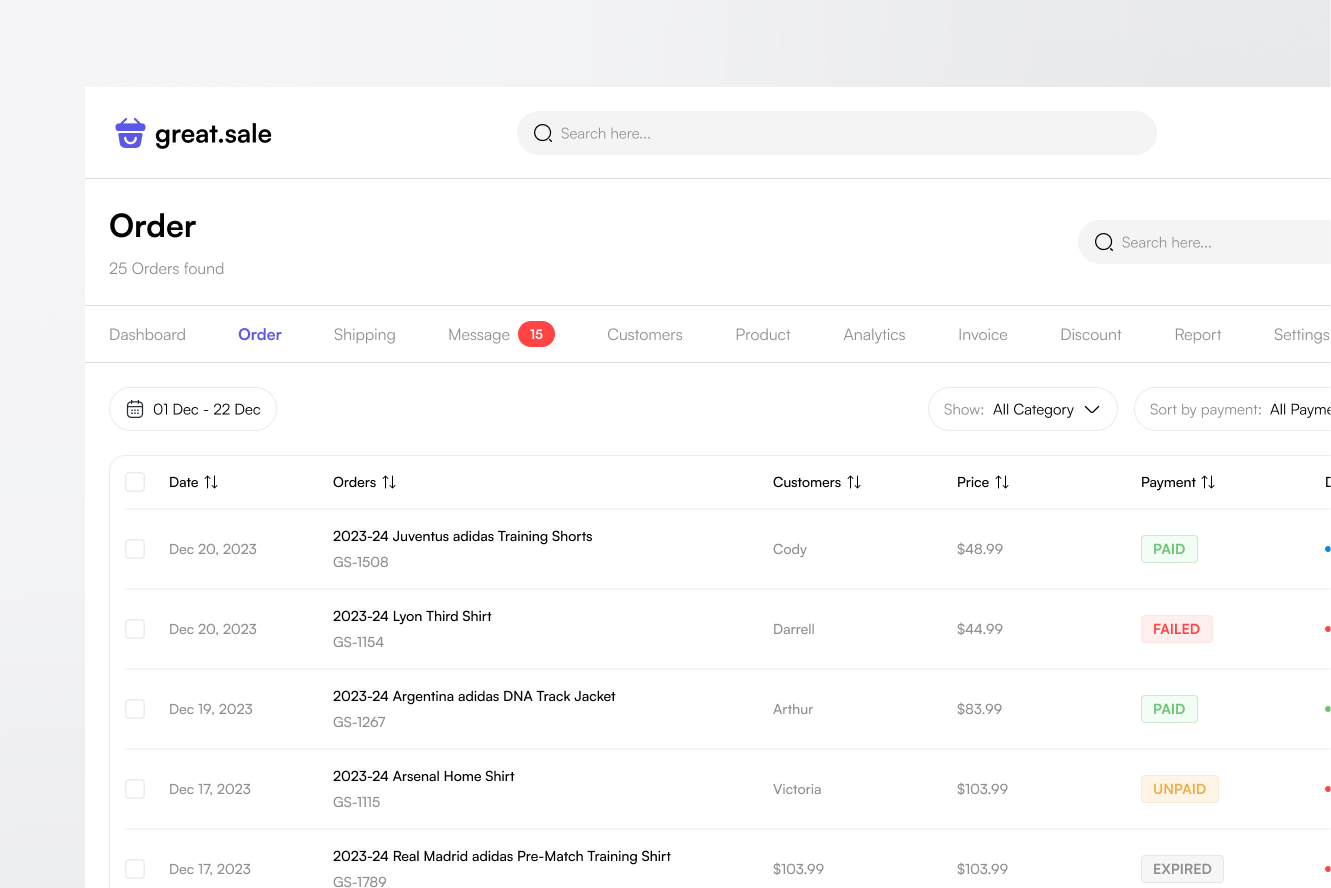Go to the Message tab
Screen dimensions: 1331x888
[x=479, y=335]
